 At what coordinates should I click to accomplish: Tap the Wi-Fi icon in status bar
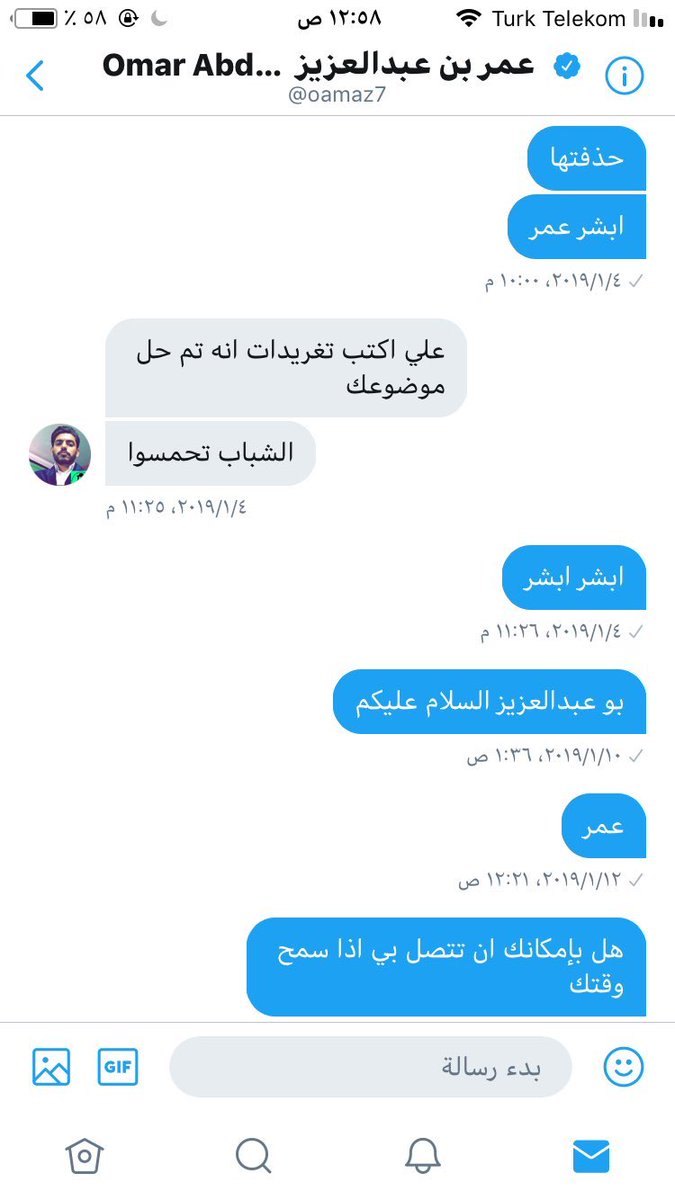click(468, 18)
